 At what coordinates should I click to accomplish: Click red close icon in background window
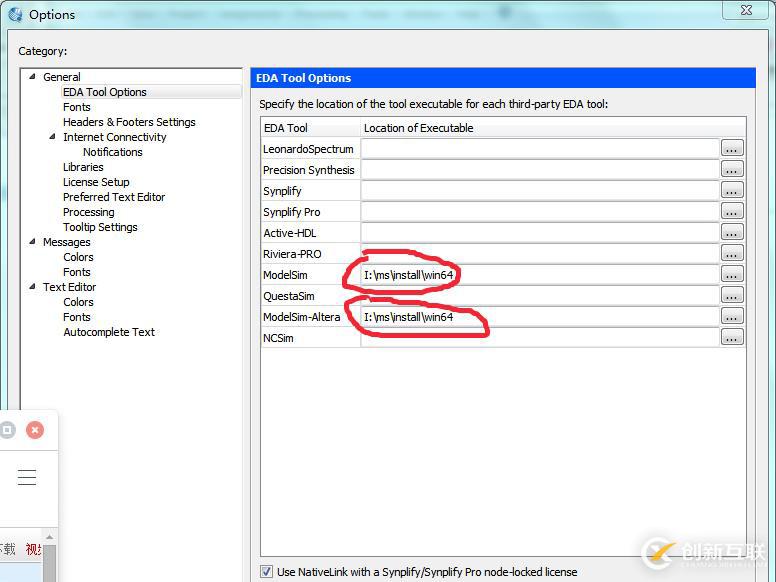point(35,430)
